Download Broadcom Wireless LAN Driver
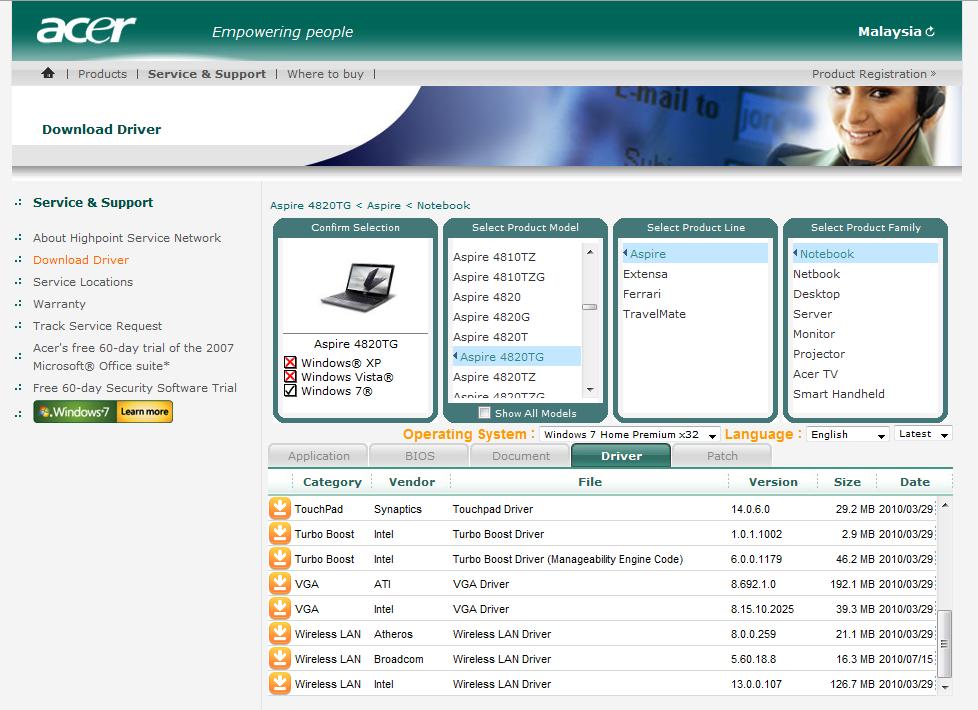This screenshot has height=710, width=978. coord(279,658)
